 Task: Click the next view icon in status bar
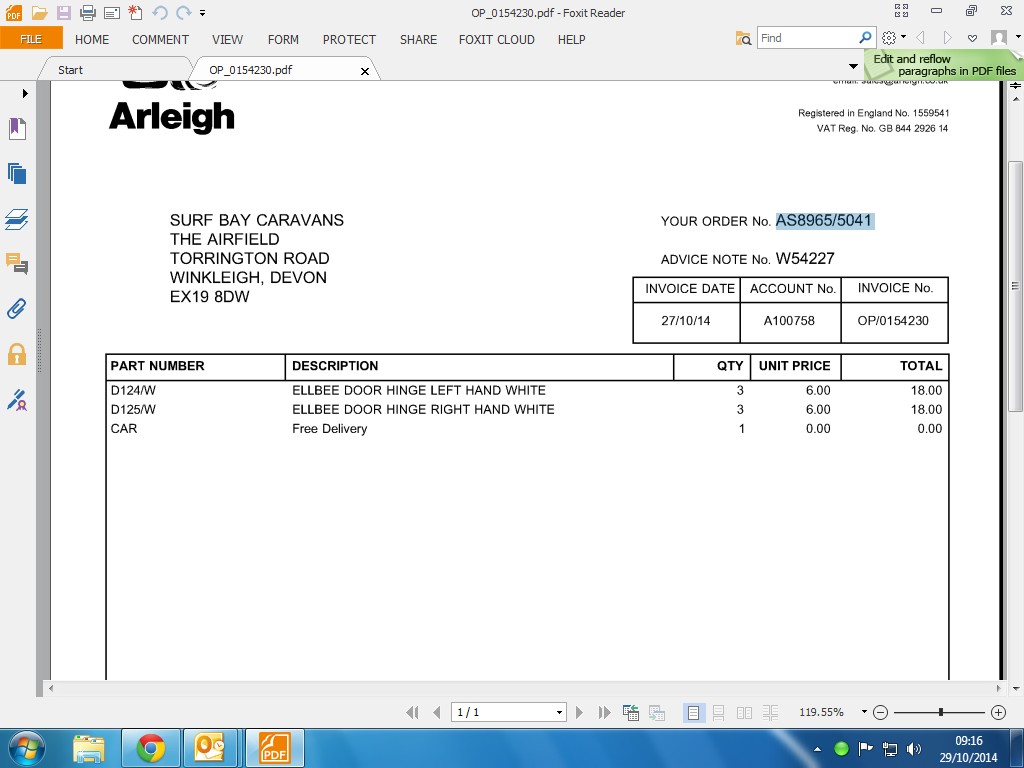tap(656, 712)
